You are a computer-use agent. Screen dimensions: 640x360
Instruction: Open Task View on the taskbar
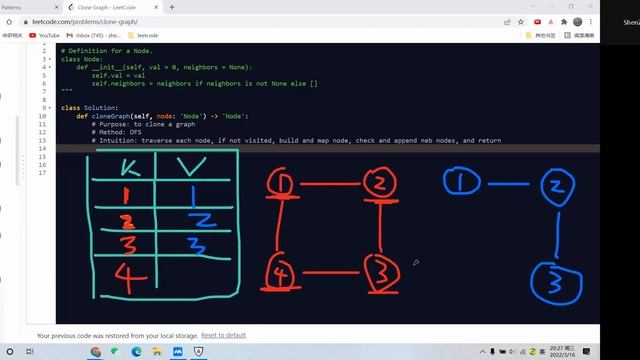click(x=30, y=351)
